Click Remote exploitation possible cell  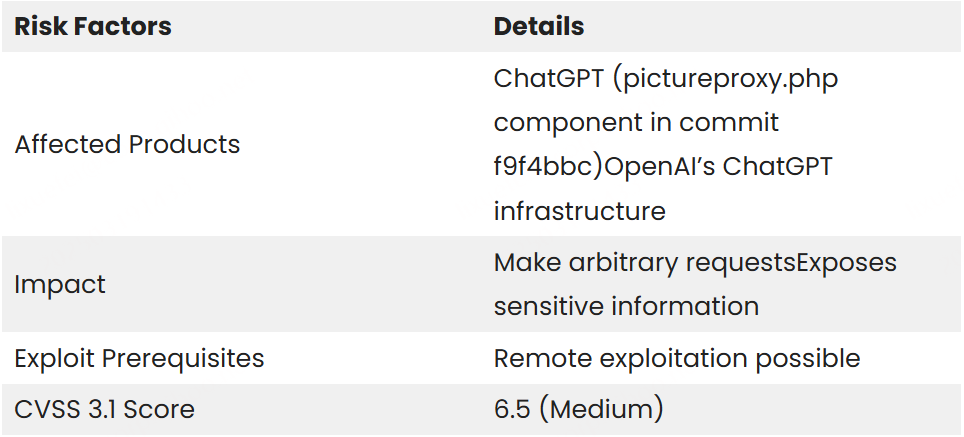pyautogui.click(x=677, y=358)
